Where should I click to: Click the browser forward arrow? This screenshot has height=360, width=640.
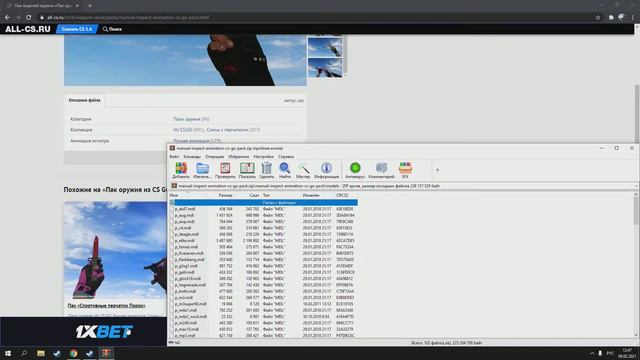click(18, 18)
